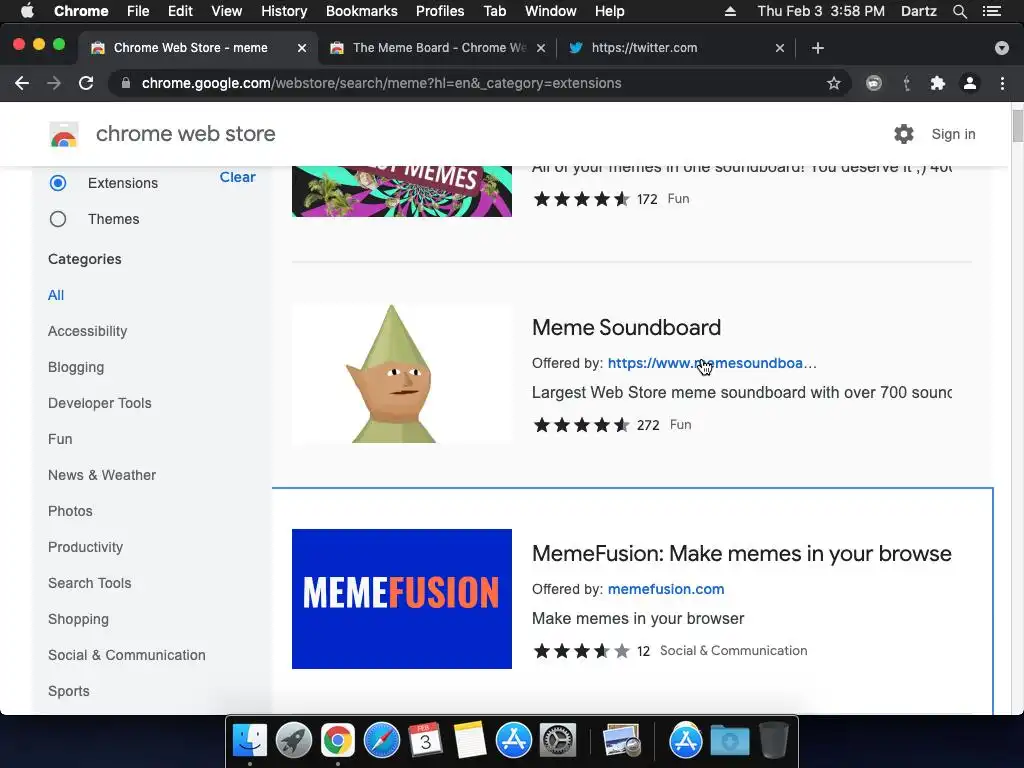Launch Safari from the Dock
This screenshot has width=1024, height=768.
381,740
